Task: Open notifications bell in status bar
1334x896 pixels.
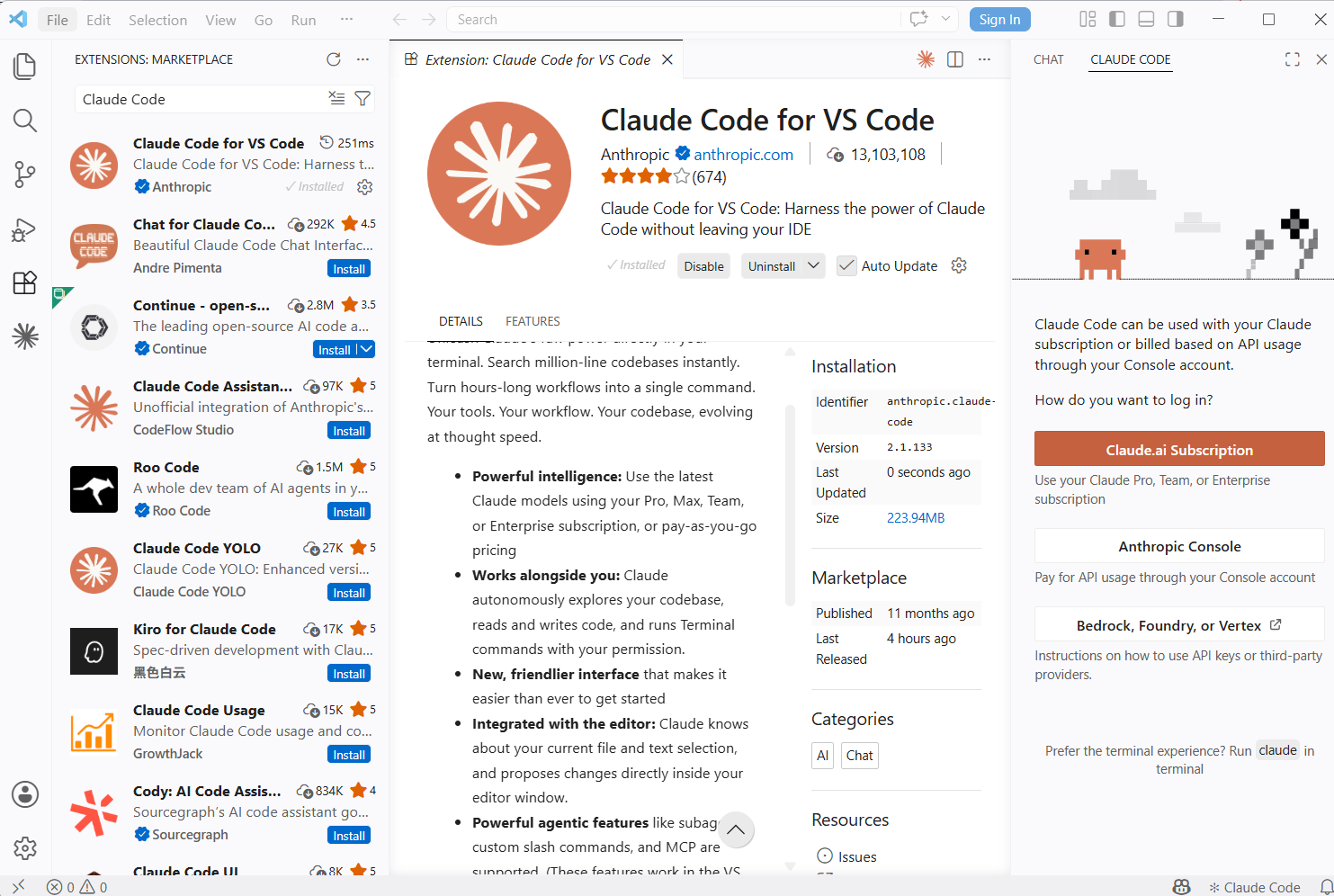Action: coord(1326,887)
